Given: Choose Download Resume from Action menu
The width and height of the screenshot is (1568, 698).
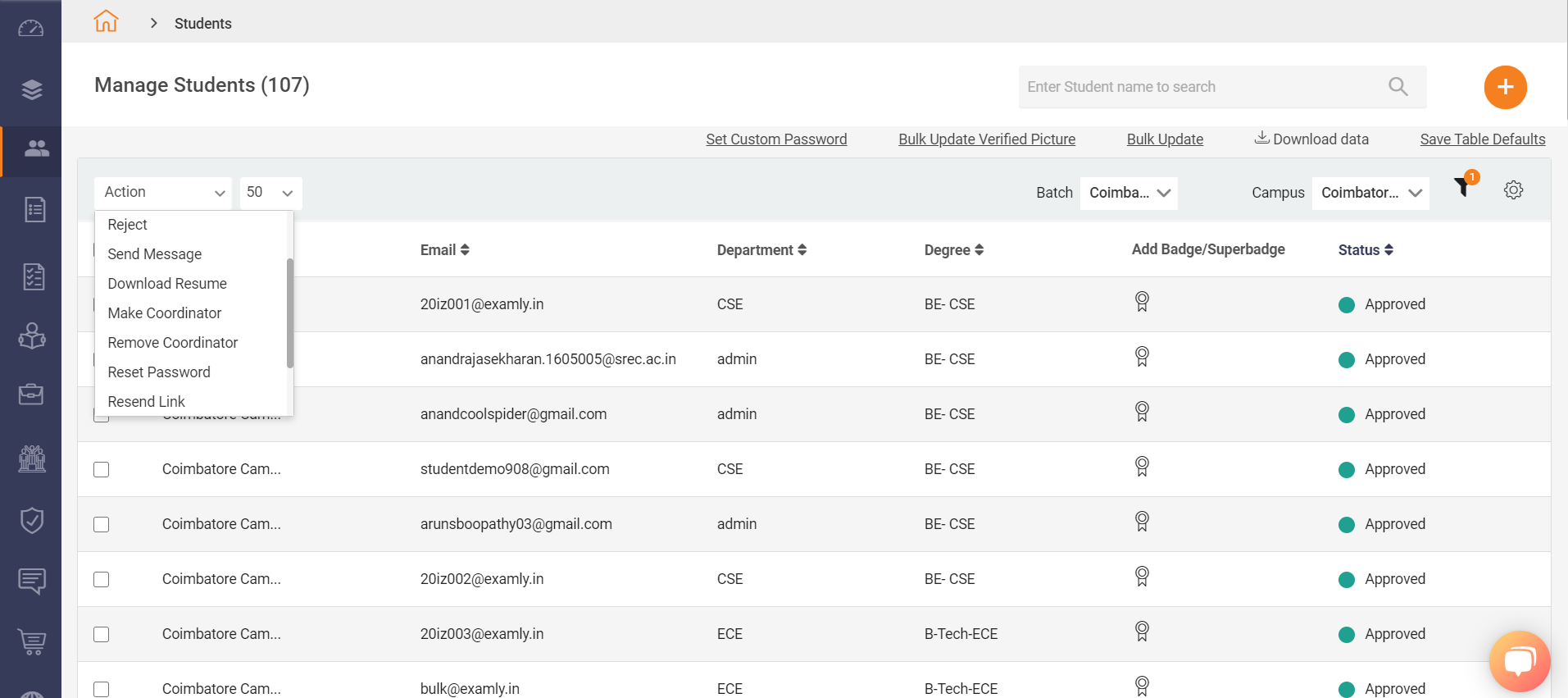Looking at the screenshot, I should tap(191, 284).
